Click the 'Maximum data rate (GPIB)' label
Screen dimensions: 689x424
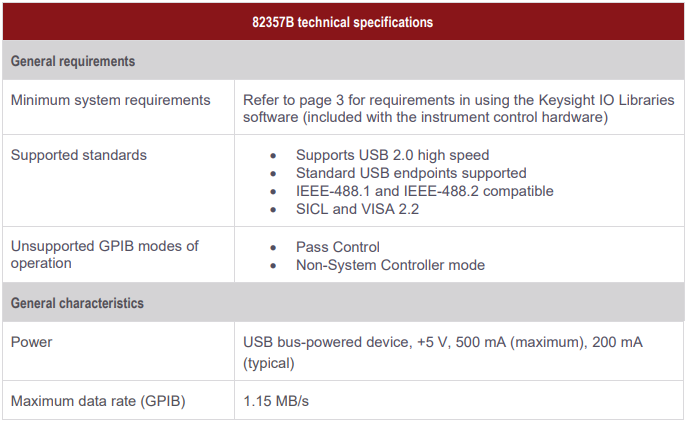click(98, 401)
